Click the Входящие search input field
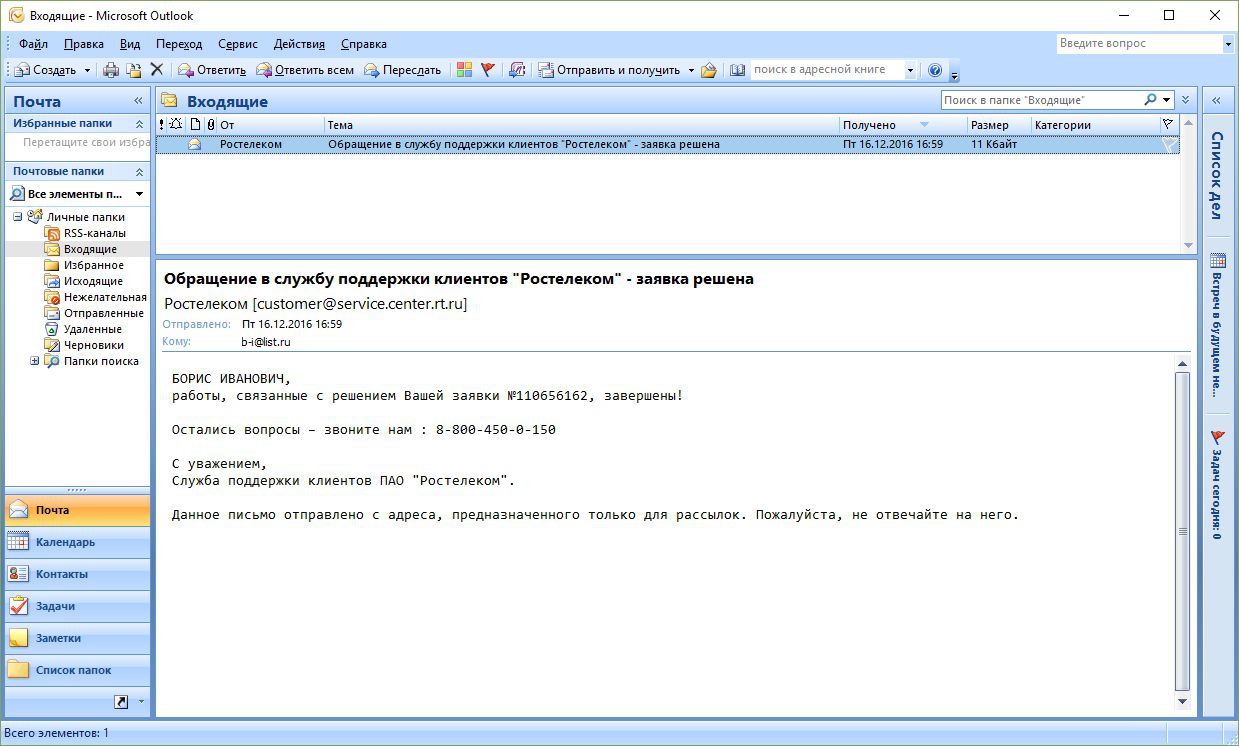The image size is (1239, 746). (x=1042, y=100)
